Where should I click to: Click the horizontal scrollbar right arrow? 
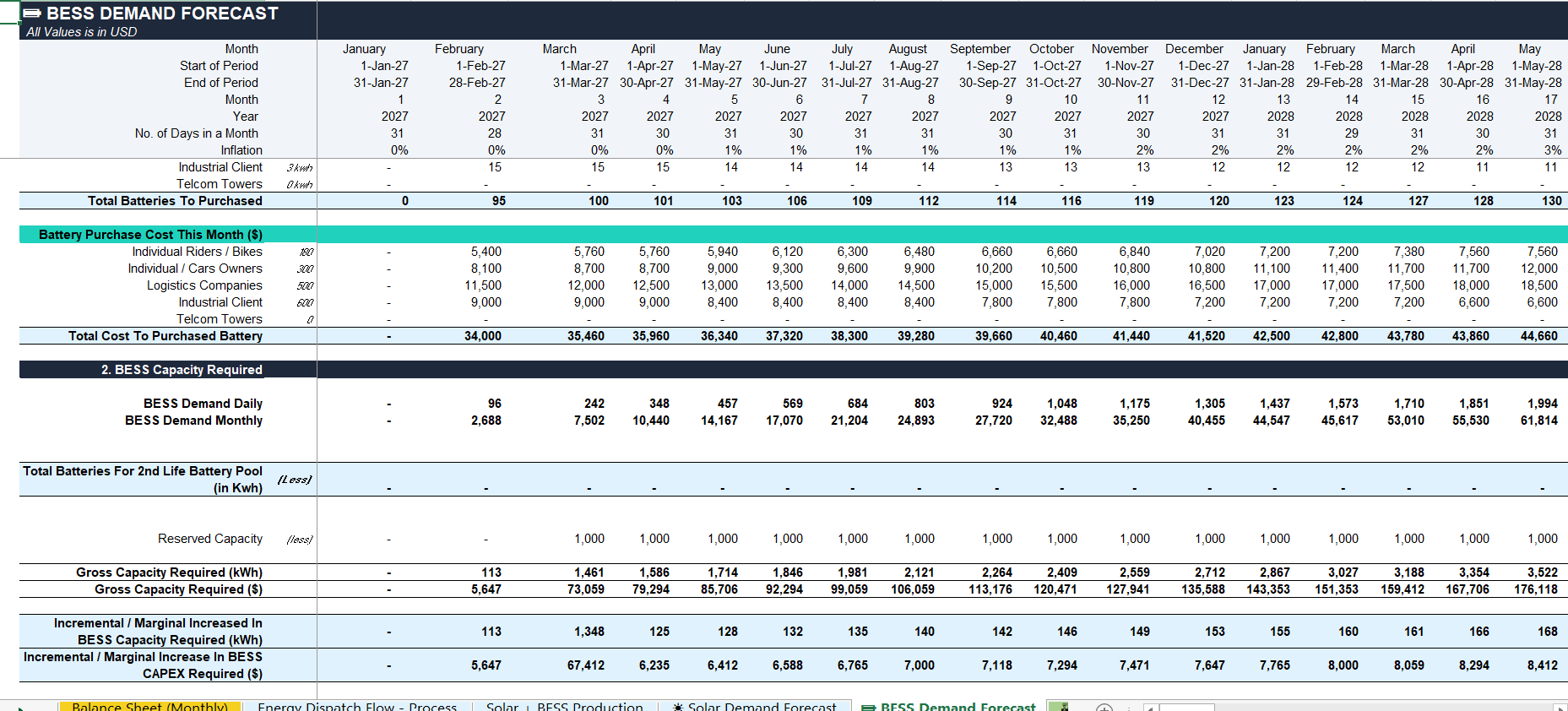pyautogui.click(x=1560, y=708)
